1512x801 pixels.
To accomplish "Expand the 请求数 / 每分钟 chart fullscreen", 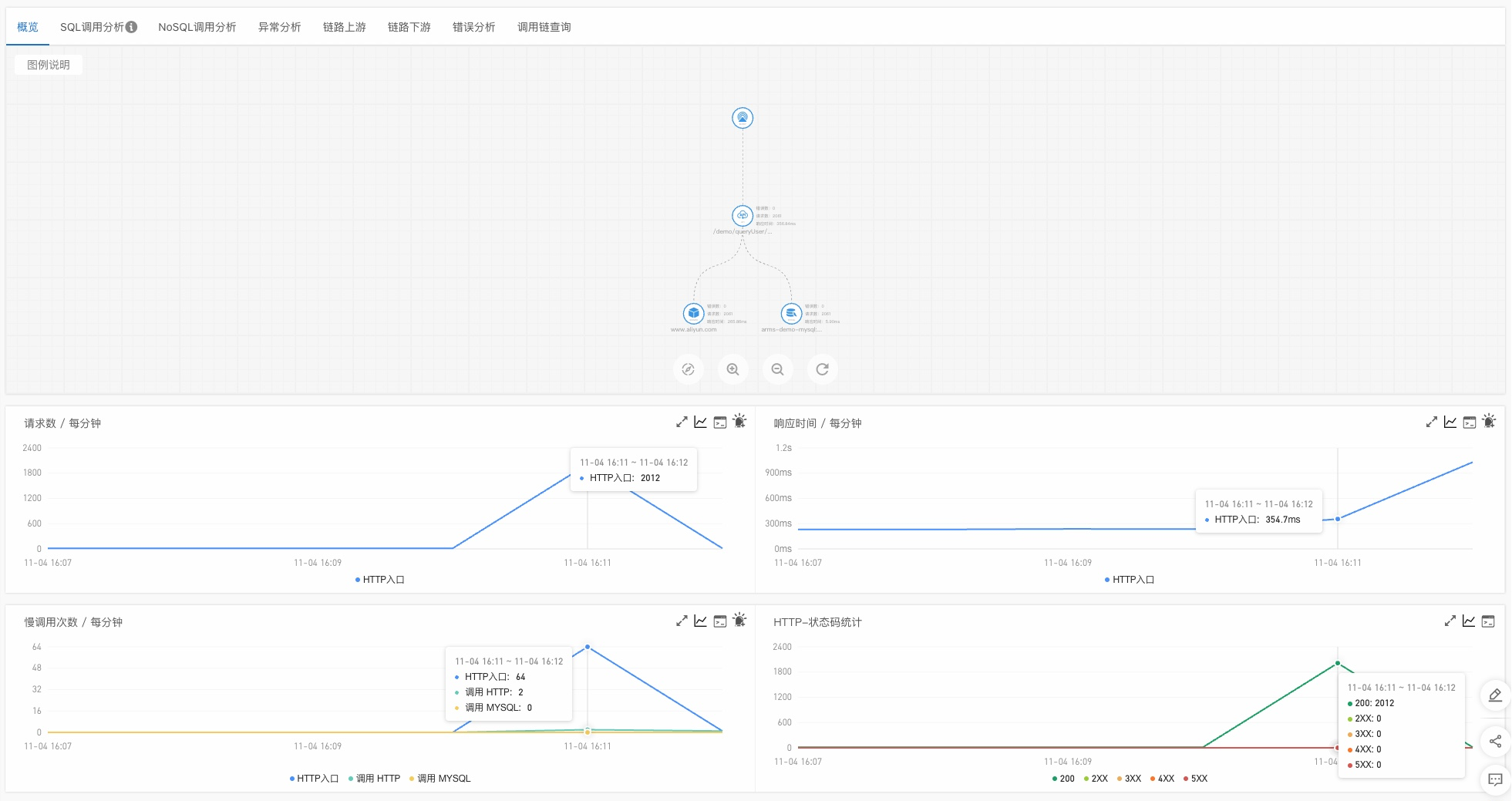I will (682, 422).
